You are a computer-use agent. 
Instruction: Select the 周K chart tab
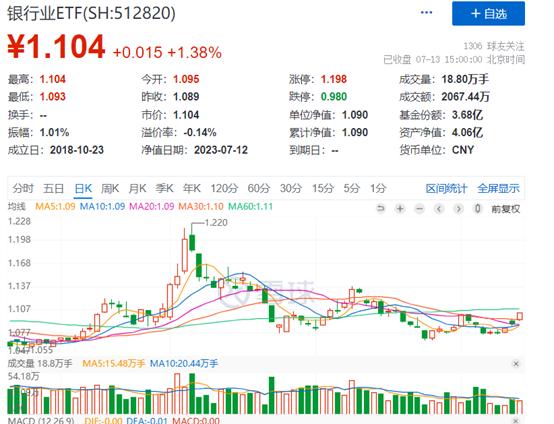point(110,188)
